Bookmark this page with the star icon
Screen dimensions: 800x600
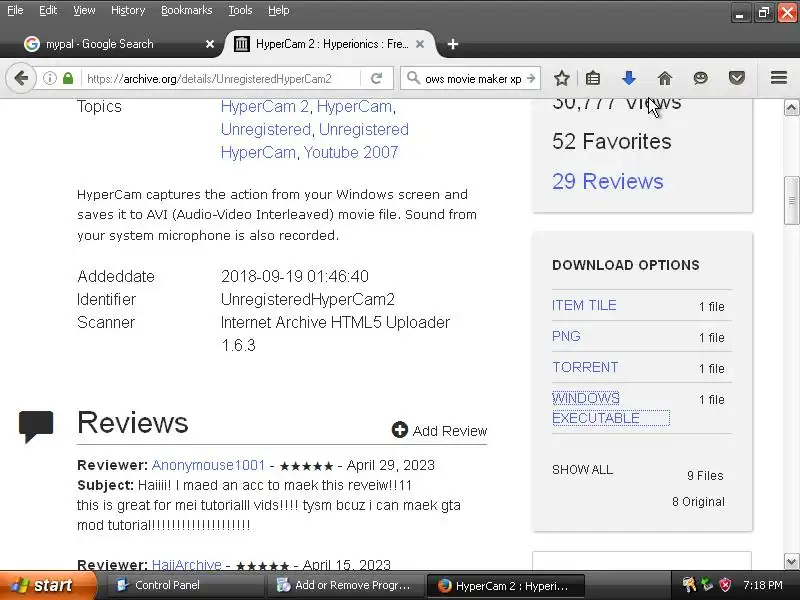(x=561, y=79)
